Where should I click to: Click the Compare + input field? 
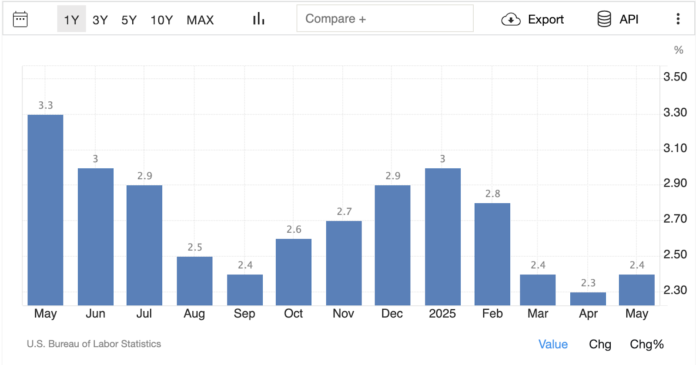pyautogui.click(x=385, y=19)
